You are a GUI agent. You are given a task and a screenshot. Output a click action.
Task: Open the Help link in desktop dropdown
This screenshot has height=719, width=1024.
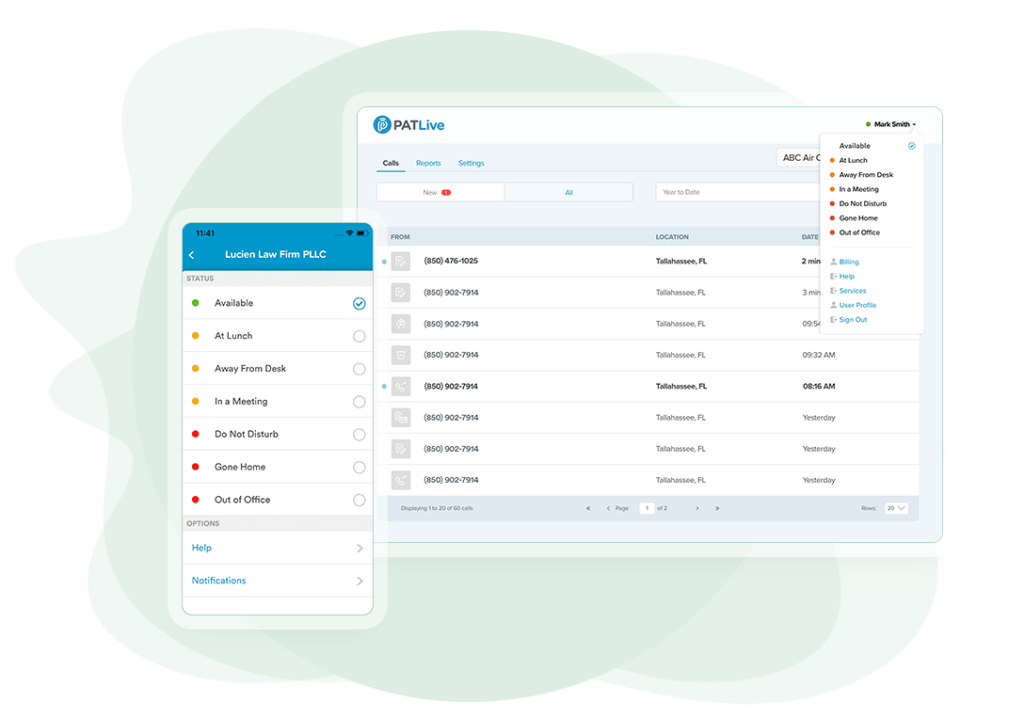click(846, 276)
